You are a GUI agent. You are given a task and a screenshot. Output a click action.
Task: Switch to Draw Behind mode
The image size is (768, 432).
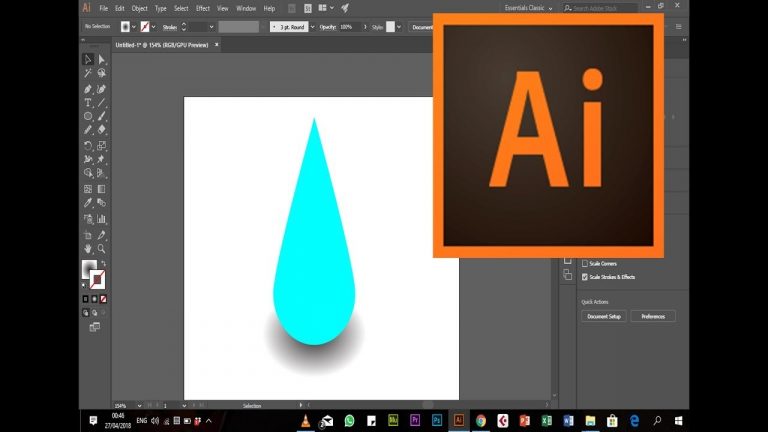(x=95, y=312)
